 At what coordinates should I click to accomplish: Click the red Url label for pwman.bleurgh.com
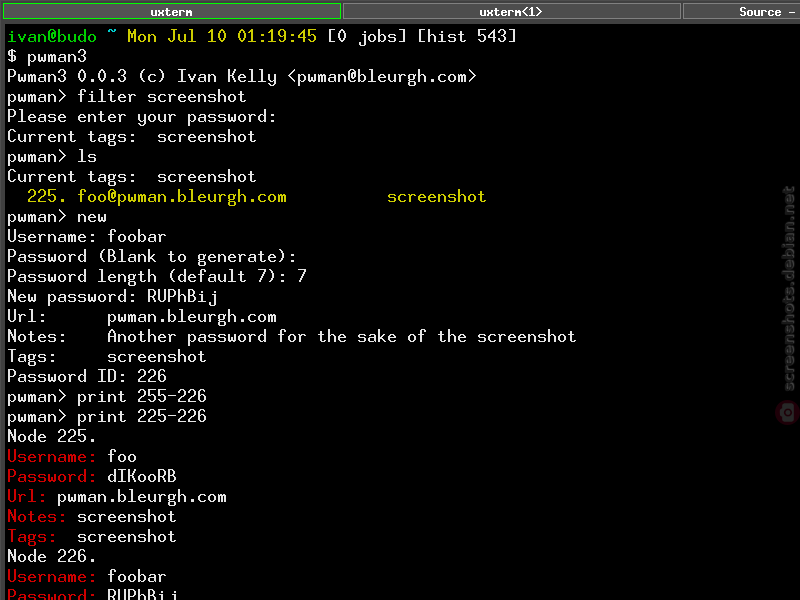coord(27,496)
